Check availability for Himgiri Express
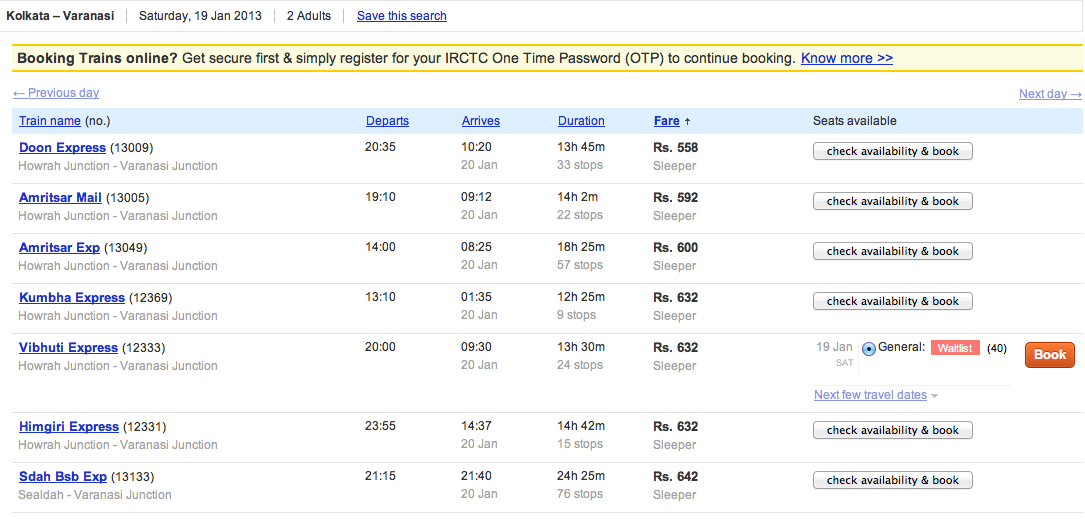The image size is (1085, 519). 892,430
